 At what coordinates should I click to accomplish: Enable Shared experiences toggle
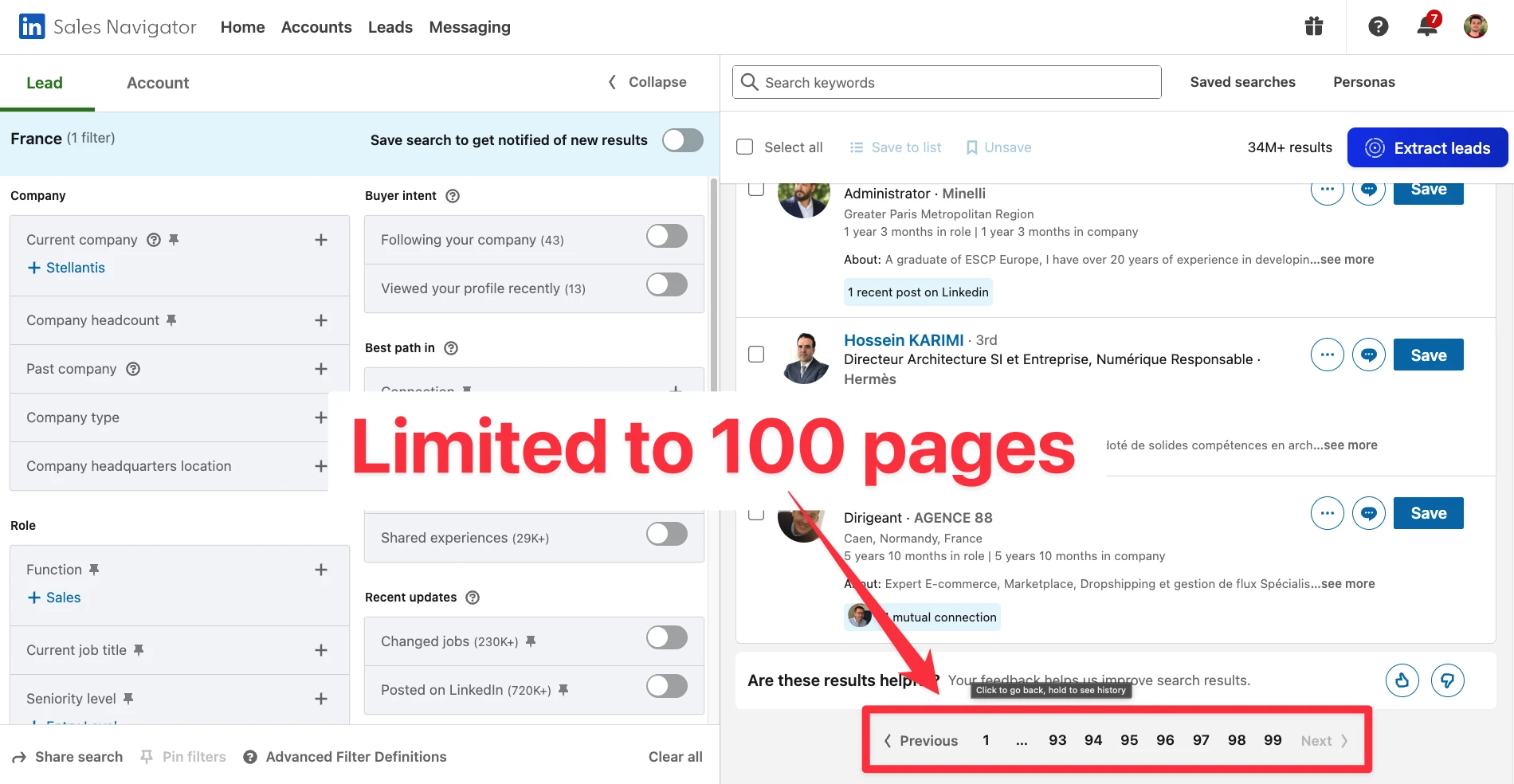(667, 534)
